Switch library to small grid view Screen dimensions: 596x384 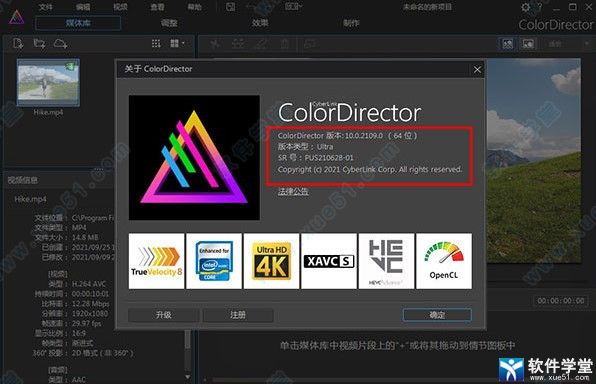coord(156,44)
